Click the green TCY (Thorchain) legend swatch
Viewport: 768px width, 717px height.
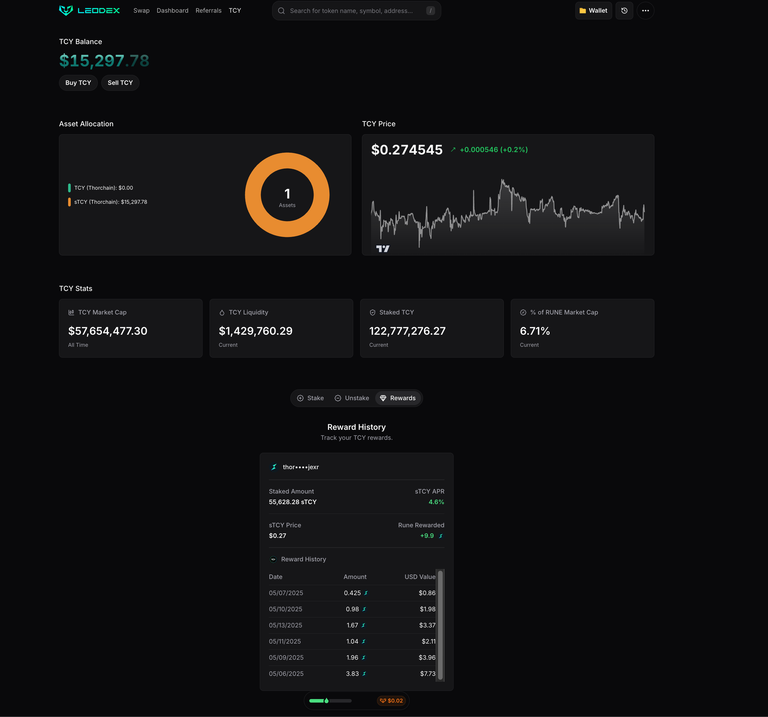[70, 188]
